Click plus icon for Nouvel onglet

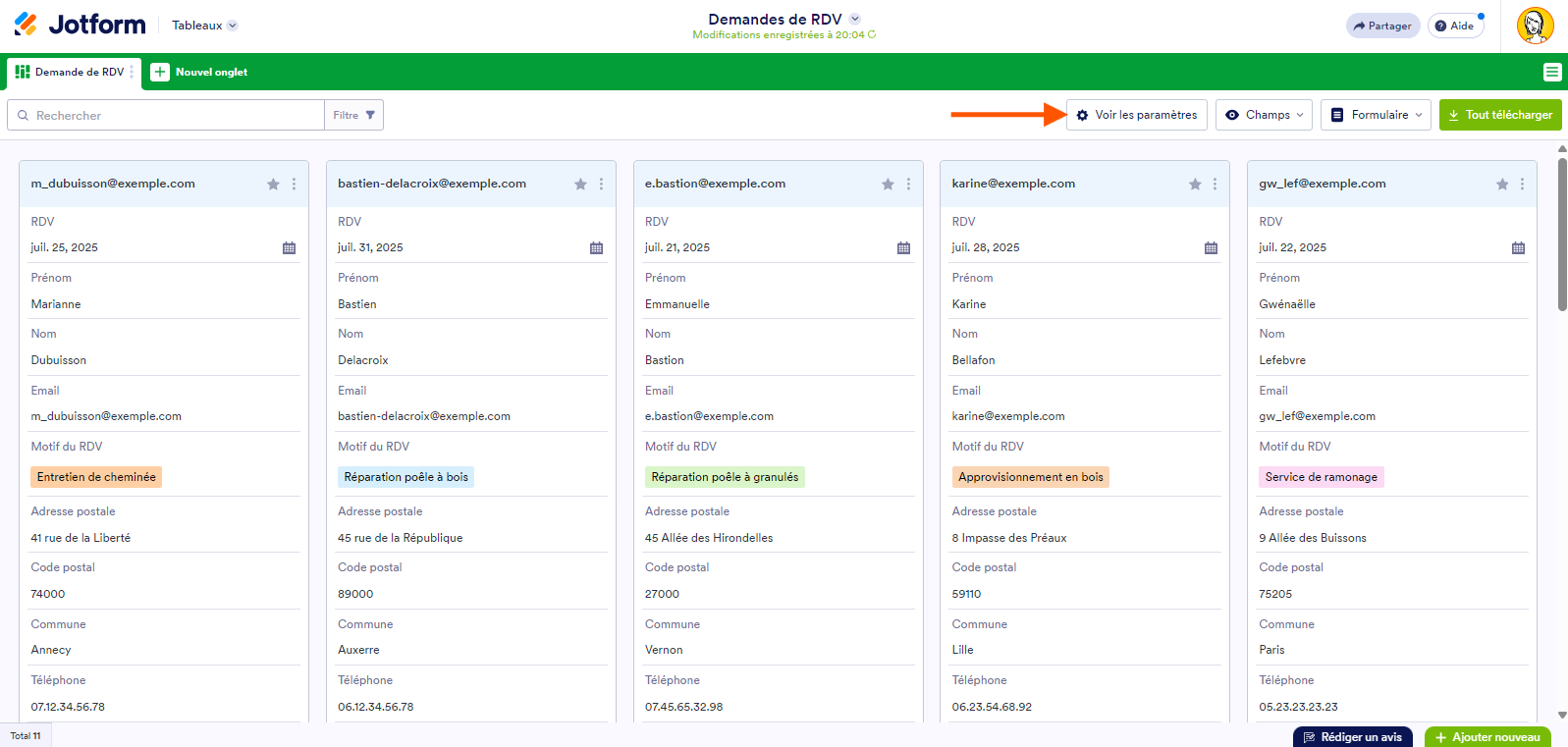[160, 72]
